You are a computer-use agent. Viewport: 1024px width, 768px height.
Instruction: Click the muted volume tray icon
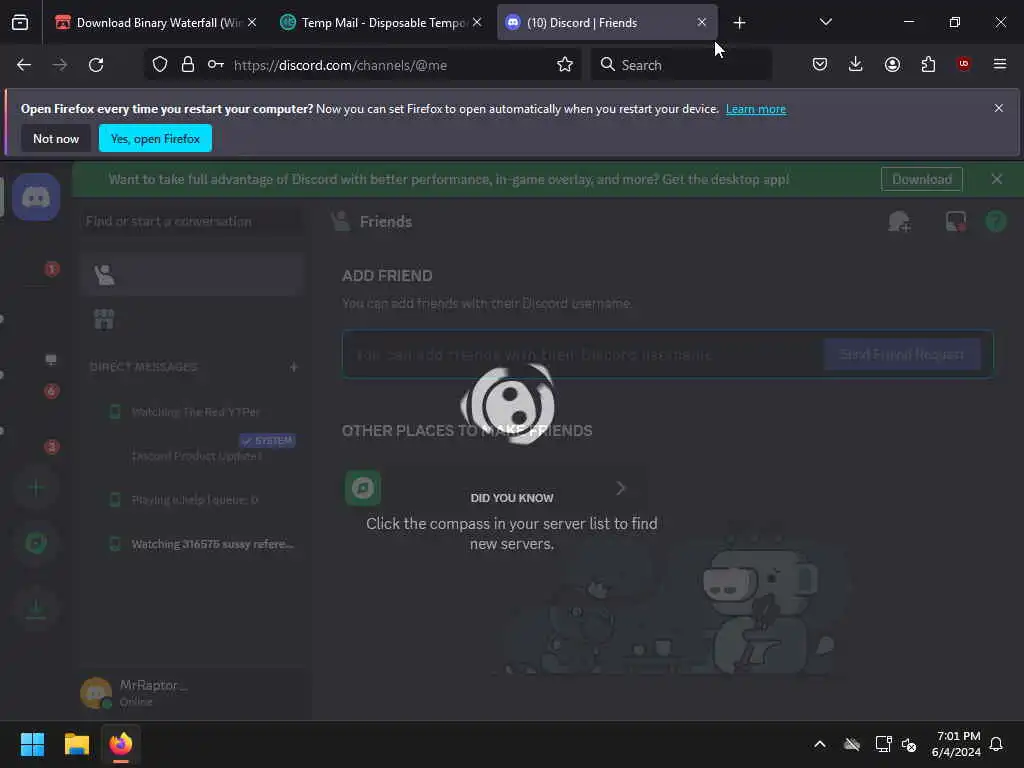tap(908, 744)
